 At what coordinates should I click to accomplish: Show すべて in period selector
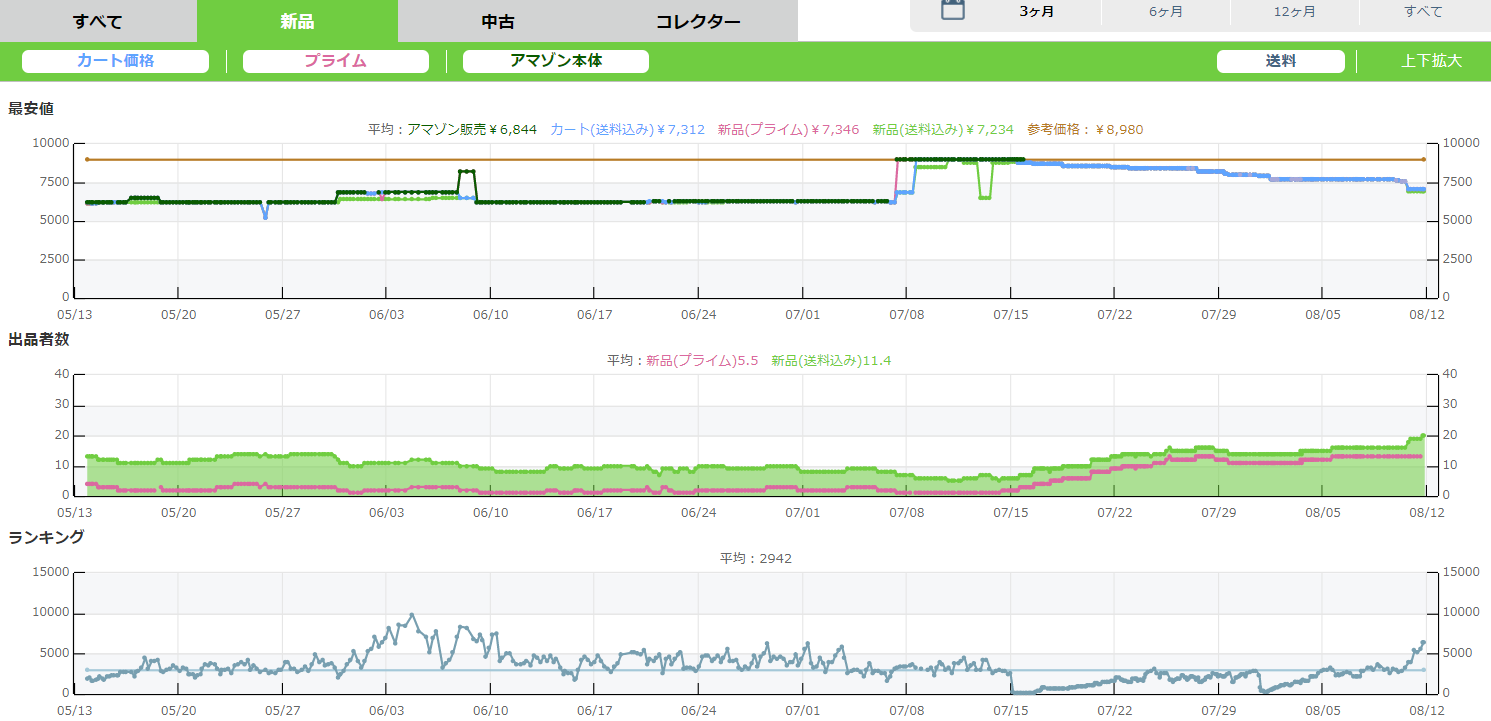[x=1423, y=12]
